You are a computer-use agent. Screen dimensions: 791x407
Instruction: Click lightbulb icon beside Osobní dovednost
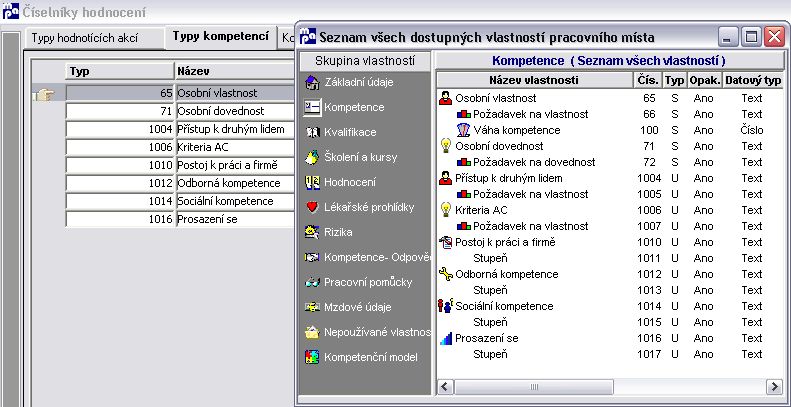tap(445, 146)
